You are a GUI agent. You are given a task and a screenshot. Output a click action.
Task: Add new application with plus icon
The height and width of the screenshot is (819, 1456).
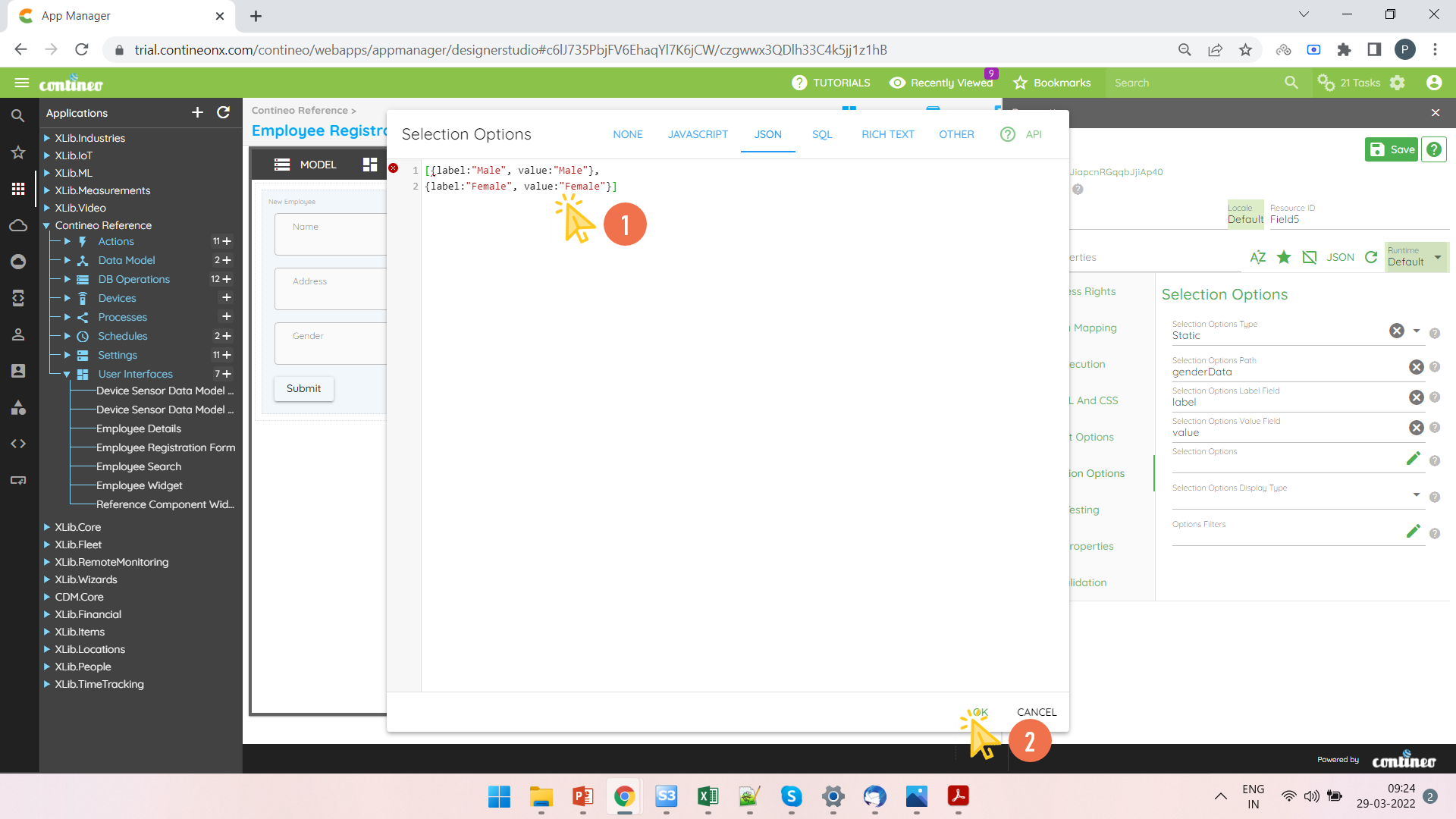(197, 112)
